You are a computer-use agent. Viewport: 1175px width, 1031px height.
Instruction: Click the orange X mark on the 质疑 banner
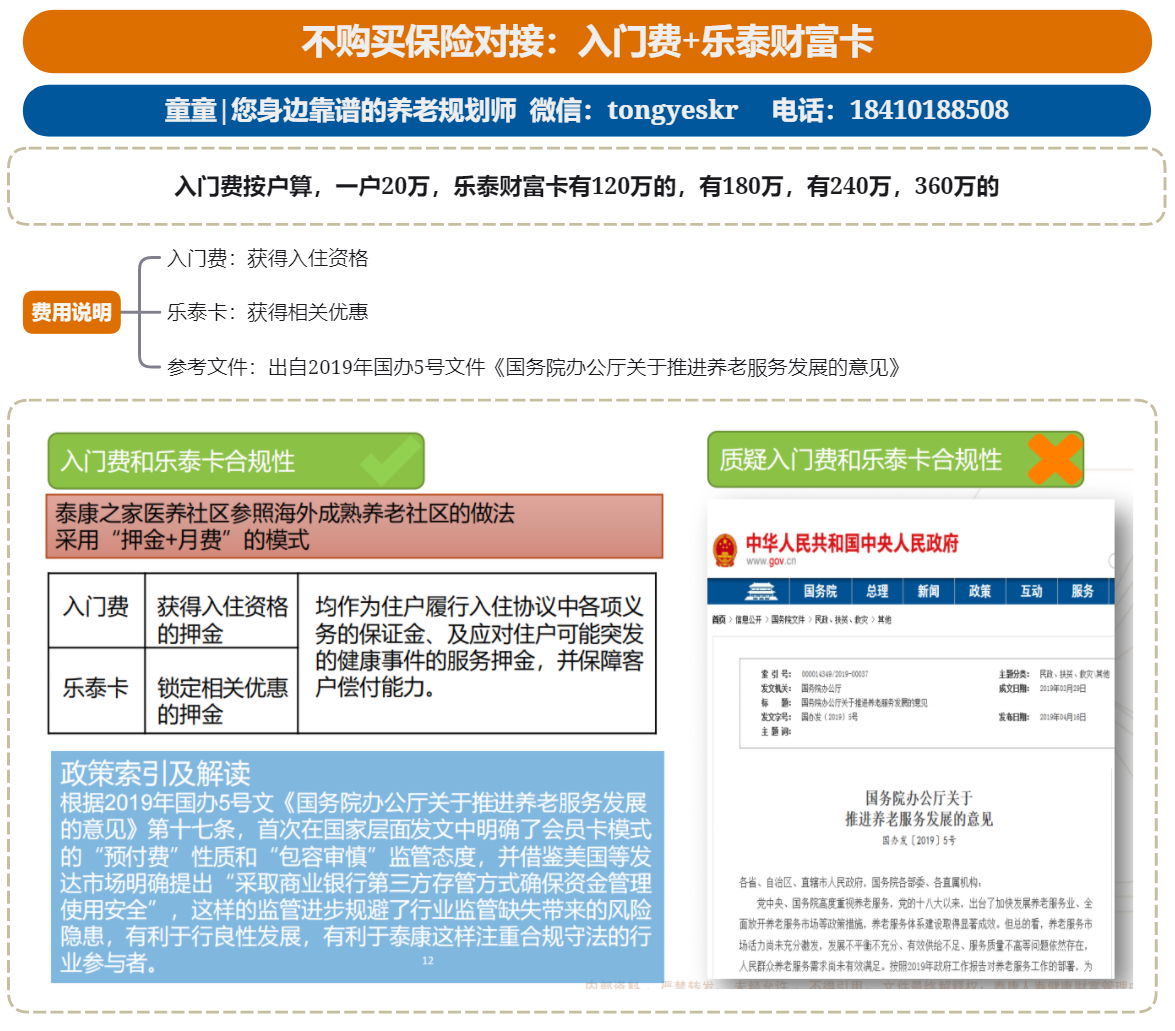[x=1054, y=459]
